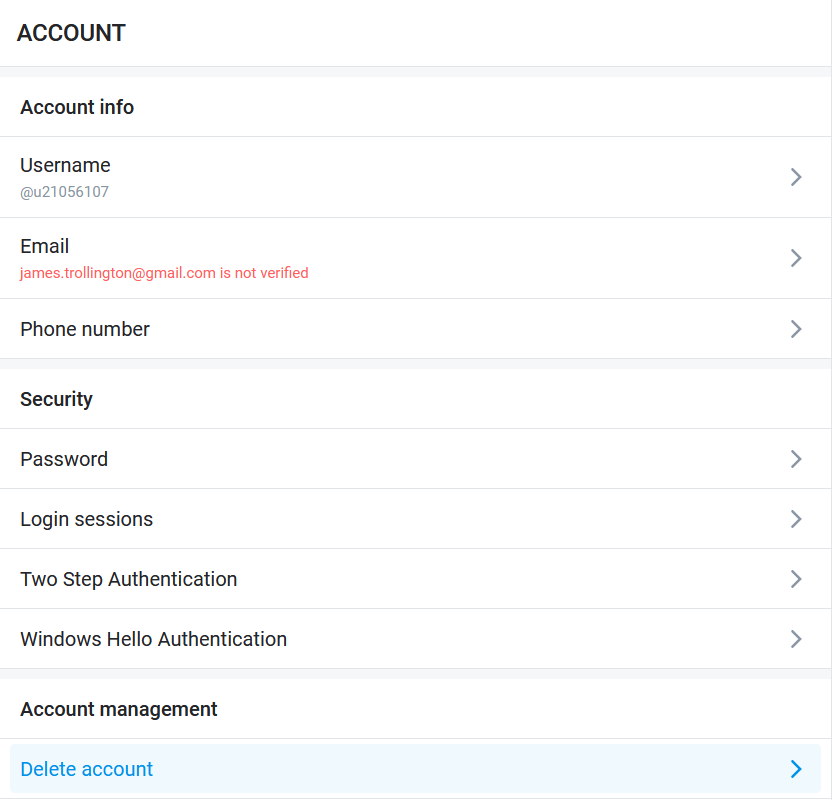This screenshot has width=832, height=800.
Task: Click the chevron arrow on Email row
Action: (x=796, y=258)
